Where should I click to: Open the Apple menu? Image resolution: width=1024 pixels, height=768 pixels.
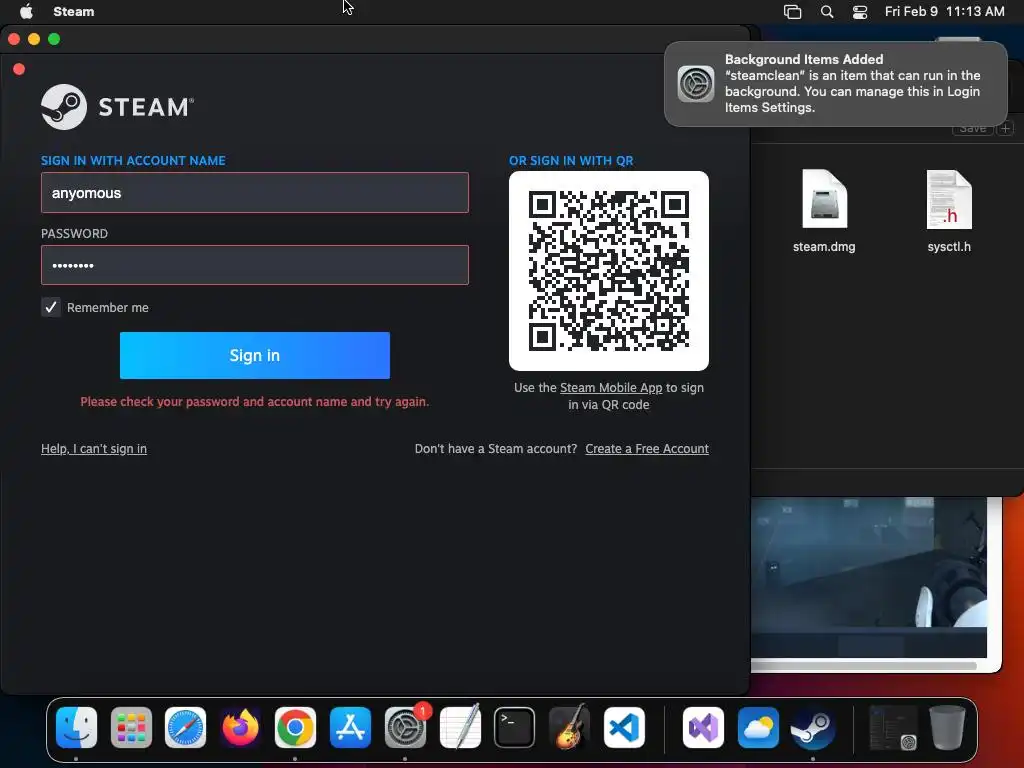coord(26,12)
